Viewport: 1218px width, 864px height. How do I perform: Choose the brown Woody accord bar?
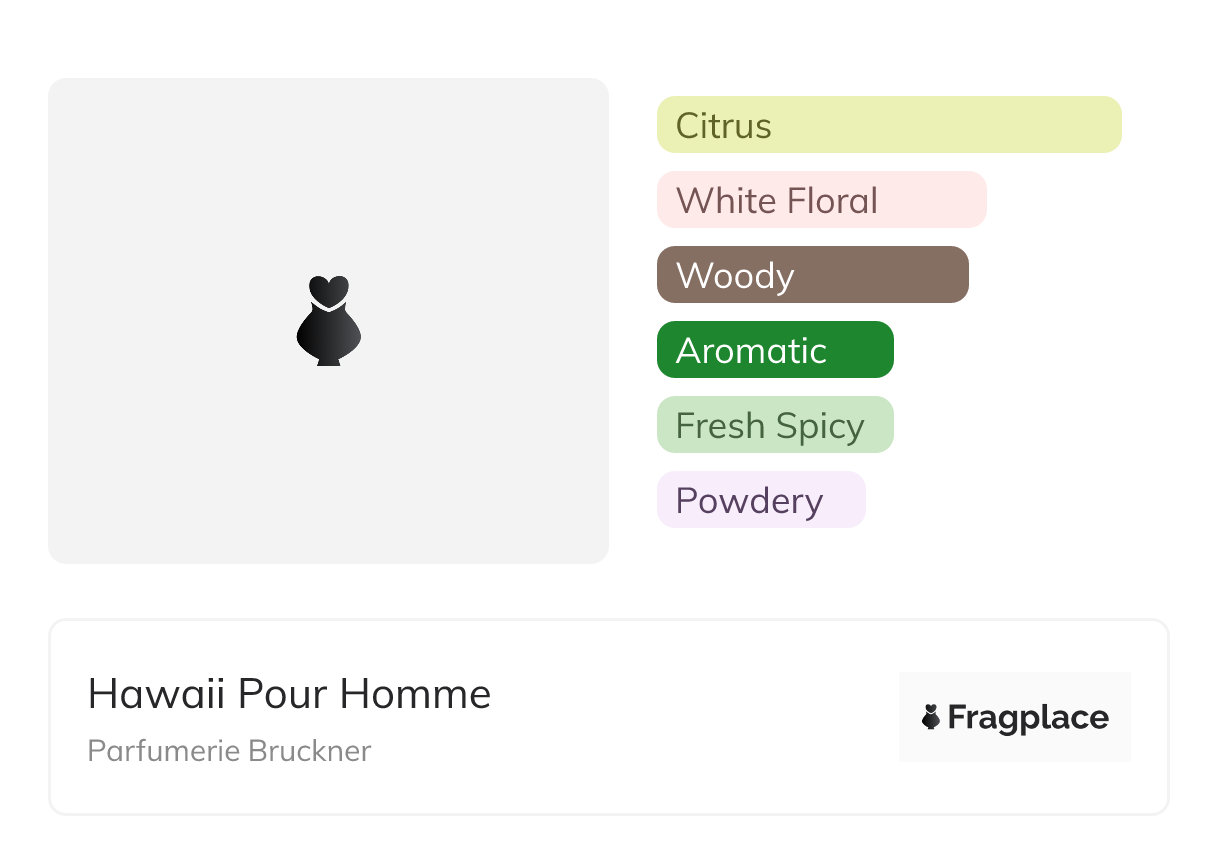coord(812,275)
